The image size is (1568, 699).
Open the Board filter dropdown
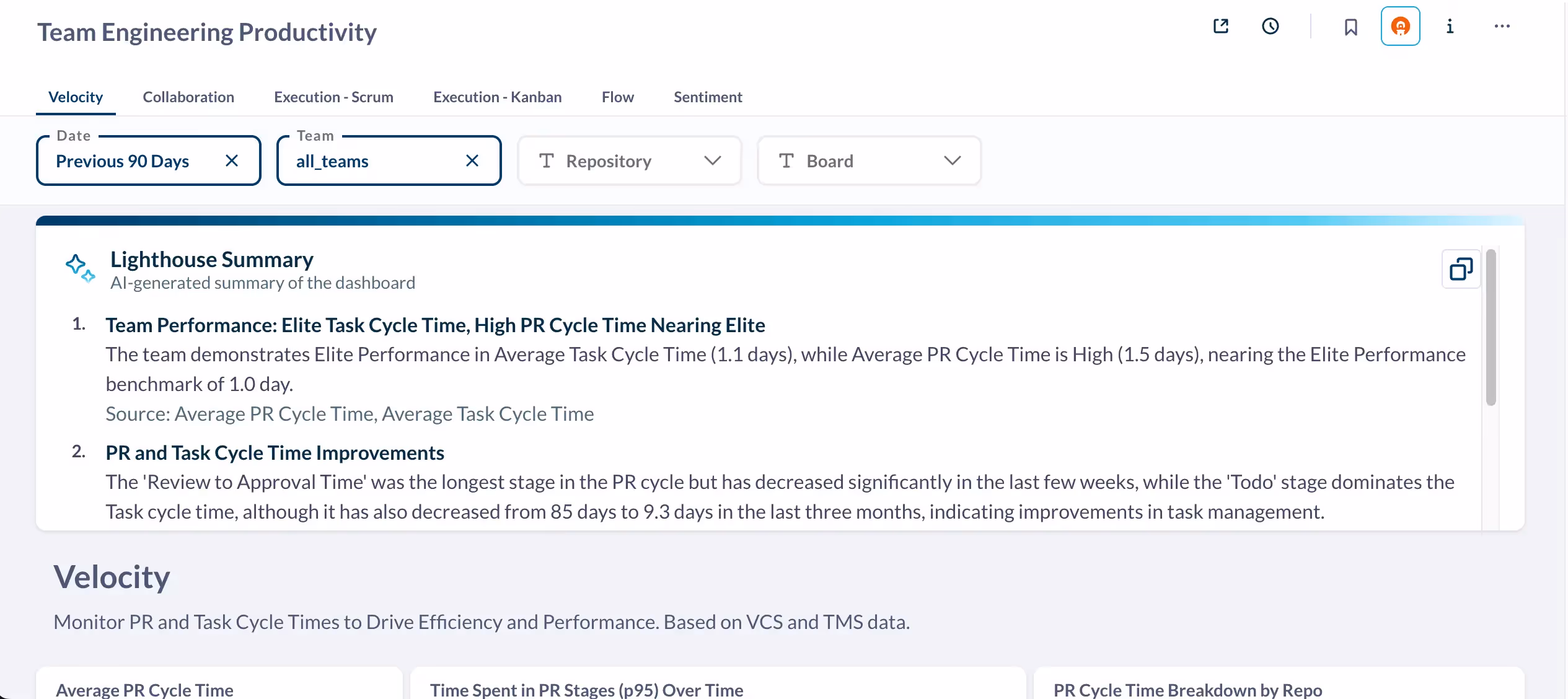click(x=952, y=160)
